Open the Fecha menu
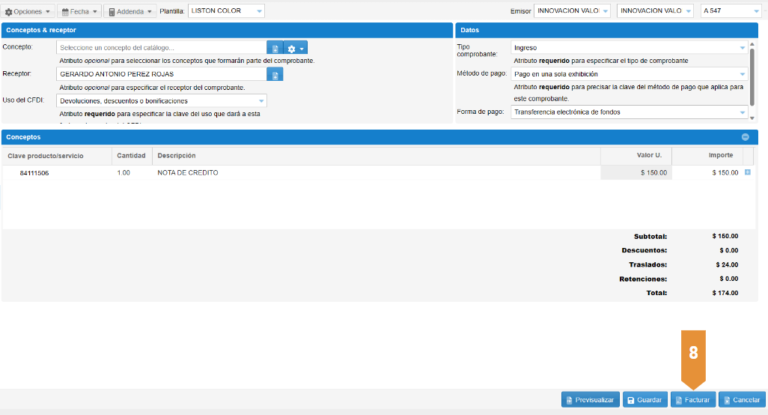 [x=80, y=11]
